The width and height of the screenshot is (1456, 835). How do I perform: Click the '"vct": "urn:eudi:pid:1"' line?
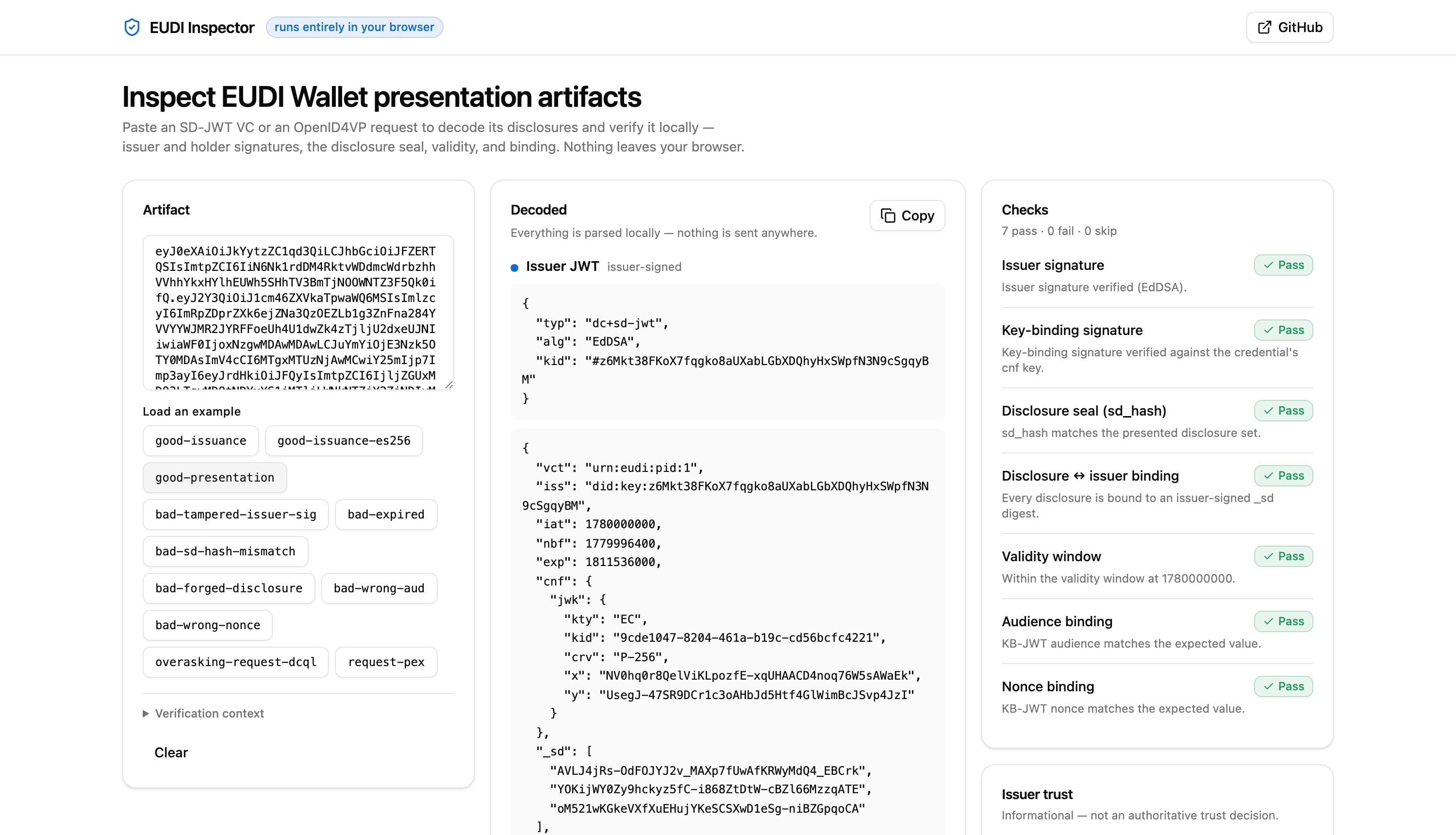click(x=619, y=468)
